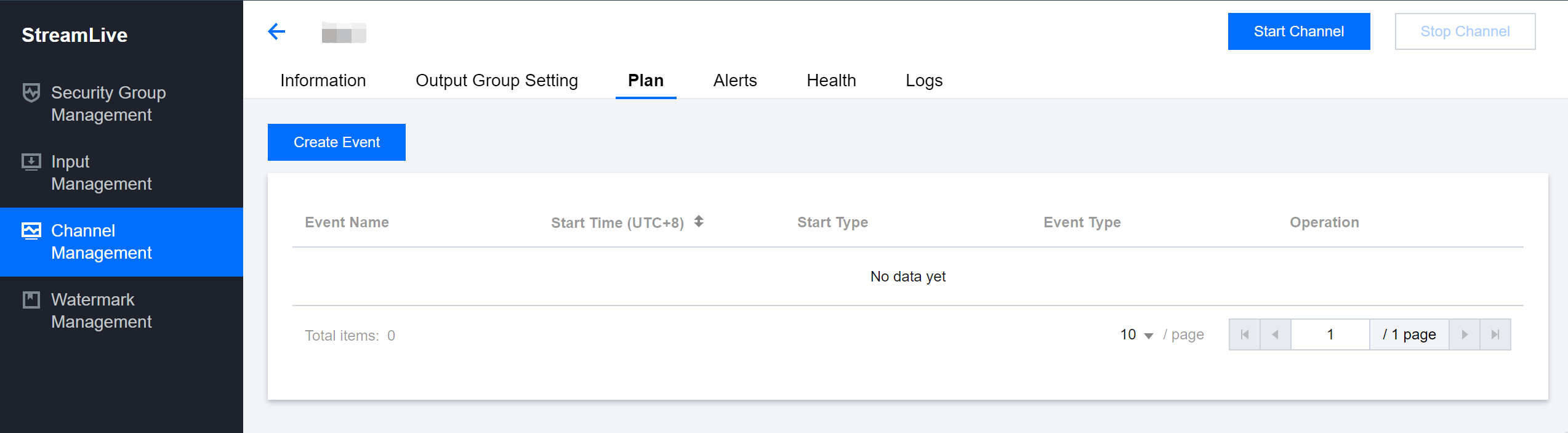
Task: Open the Logs tab
Action: (924, 80)
